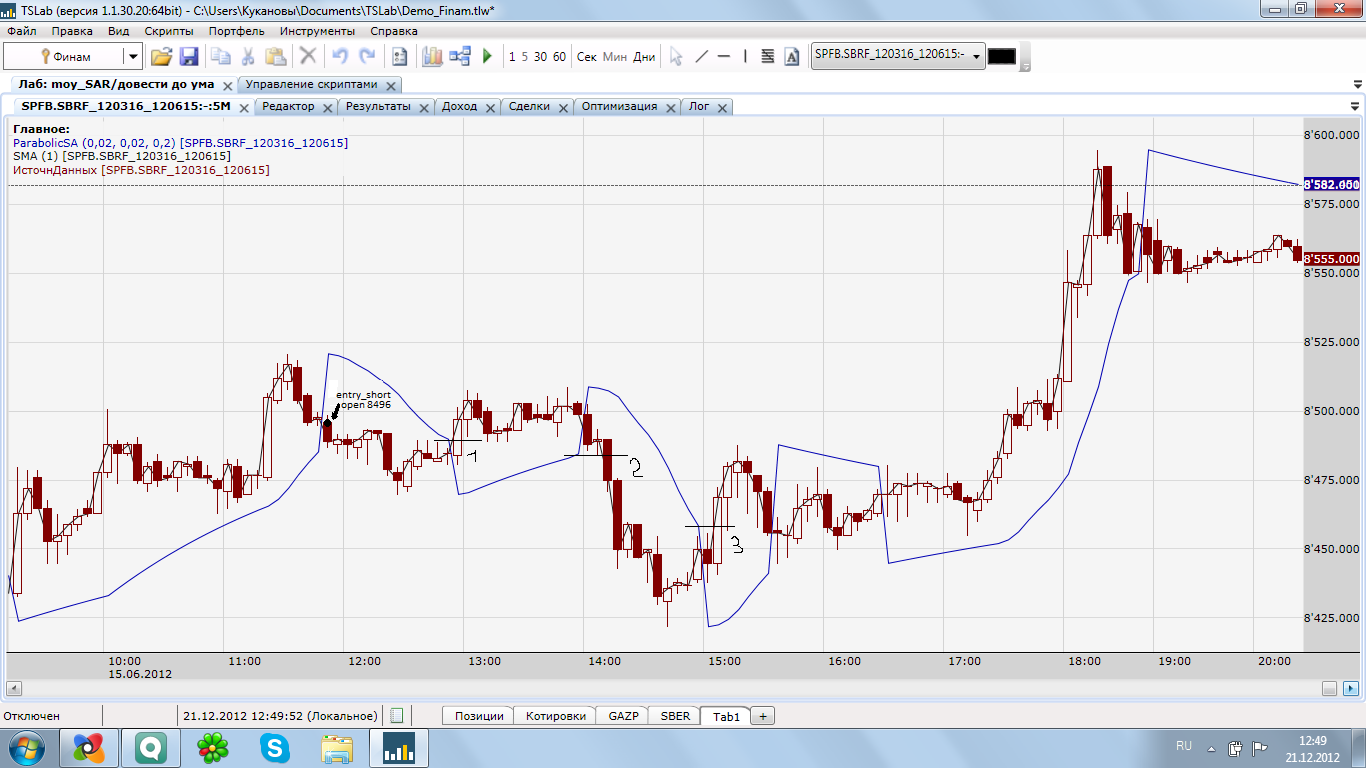Open the Котировки bottom tab
Image resolution: width=1366 pixels, height=768 pixels.
pos(555,716)
